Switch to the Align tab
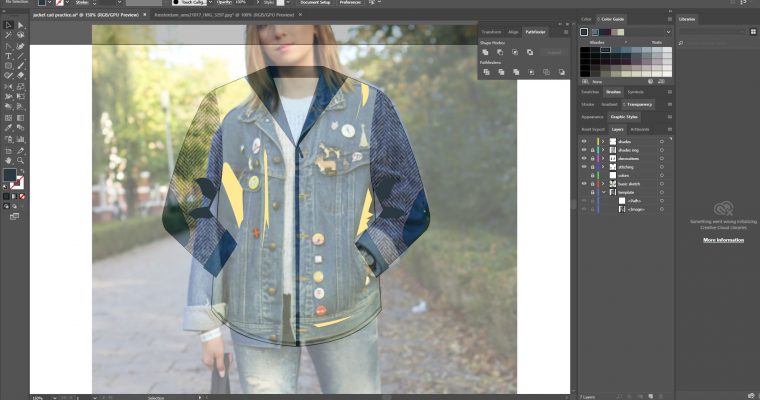 [x=513, y=32]
